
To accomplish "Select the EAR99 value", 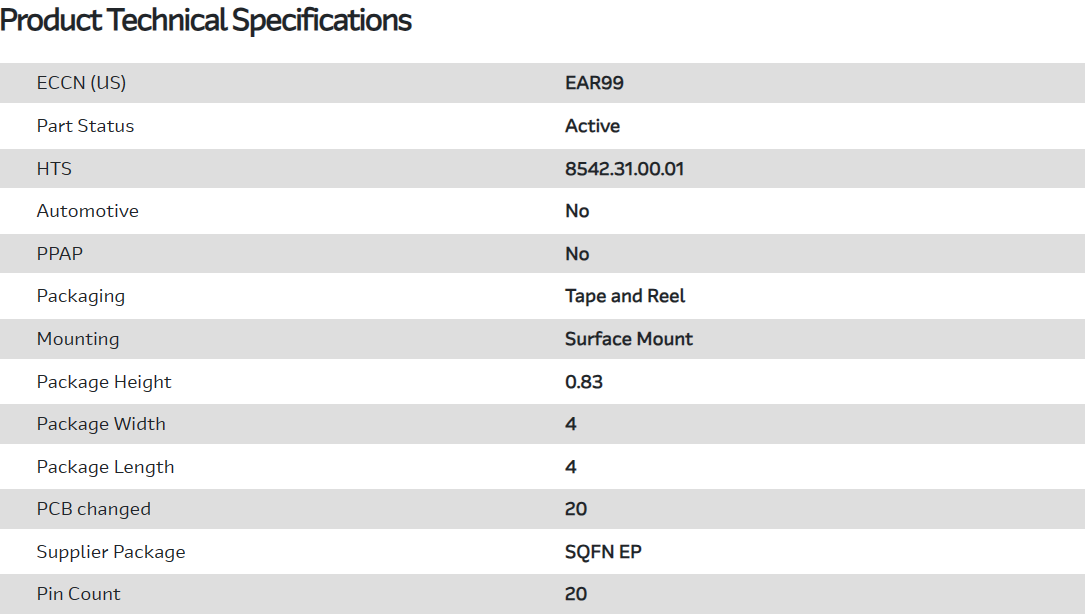I will coord(594,83).
